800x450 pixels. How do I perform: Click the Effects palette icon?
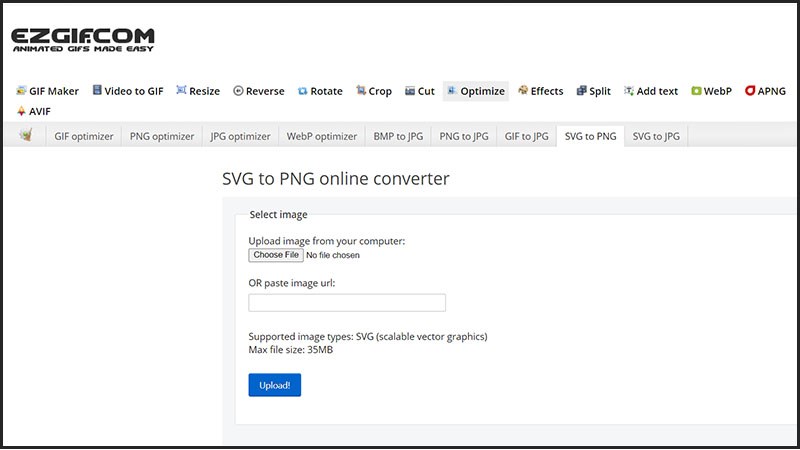click(x=523, y=90)
